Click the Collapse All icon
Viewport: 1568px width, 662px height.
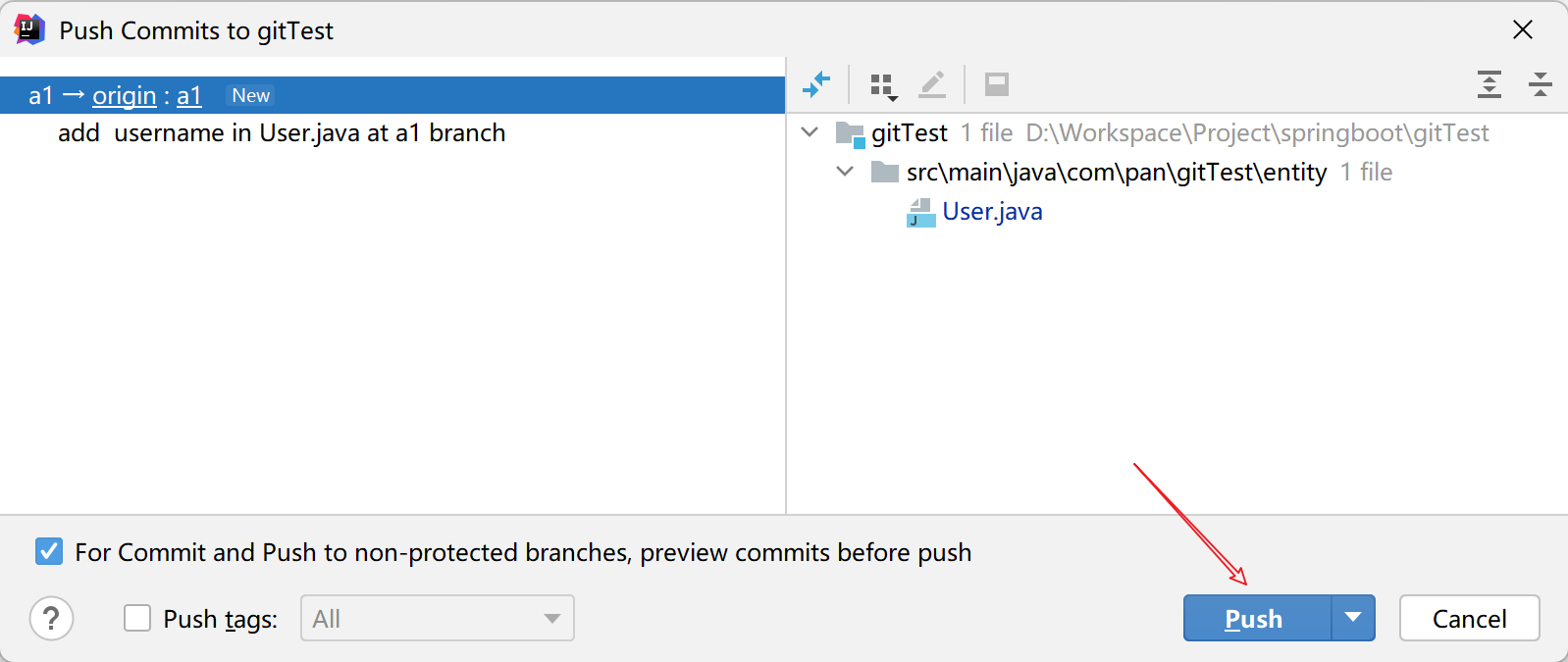(x=1540, y=85)
